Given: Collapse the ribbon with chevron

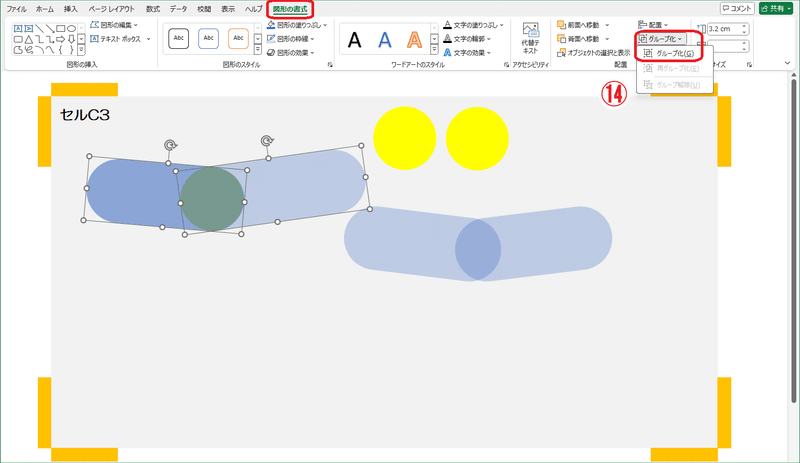Looking at the screenshot, I should pos(788,63).
